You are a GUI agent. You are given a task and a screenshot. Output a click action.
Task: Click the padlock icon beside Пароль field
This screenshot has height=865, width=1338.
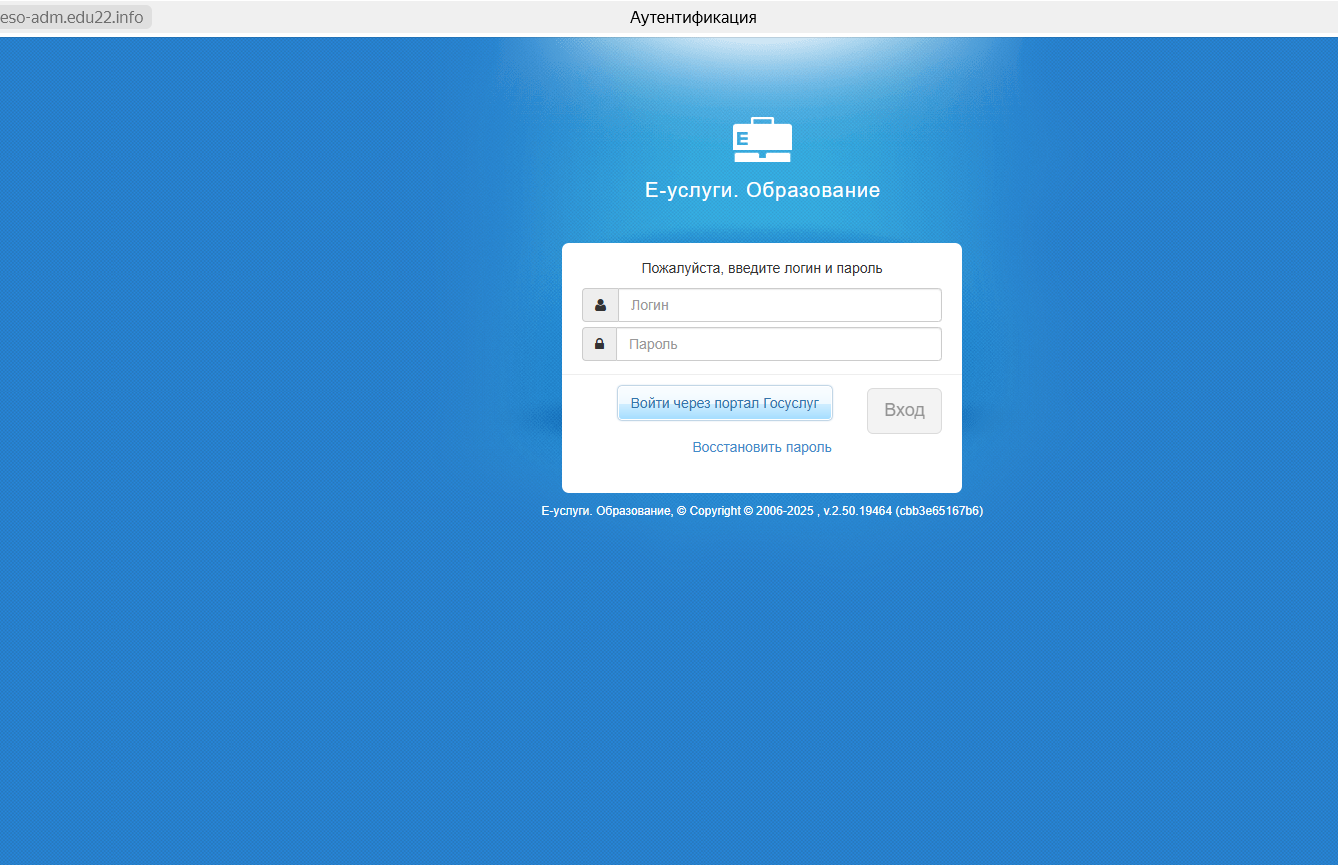[599, 344]
